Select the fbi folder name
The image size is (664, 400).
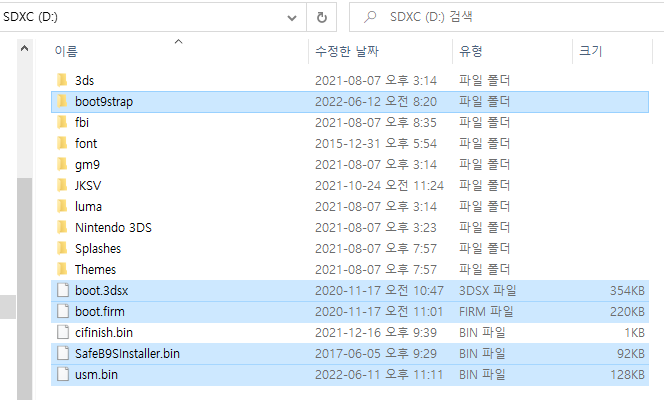(x=82, y=122)
